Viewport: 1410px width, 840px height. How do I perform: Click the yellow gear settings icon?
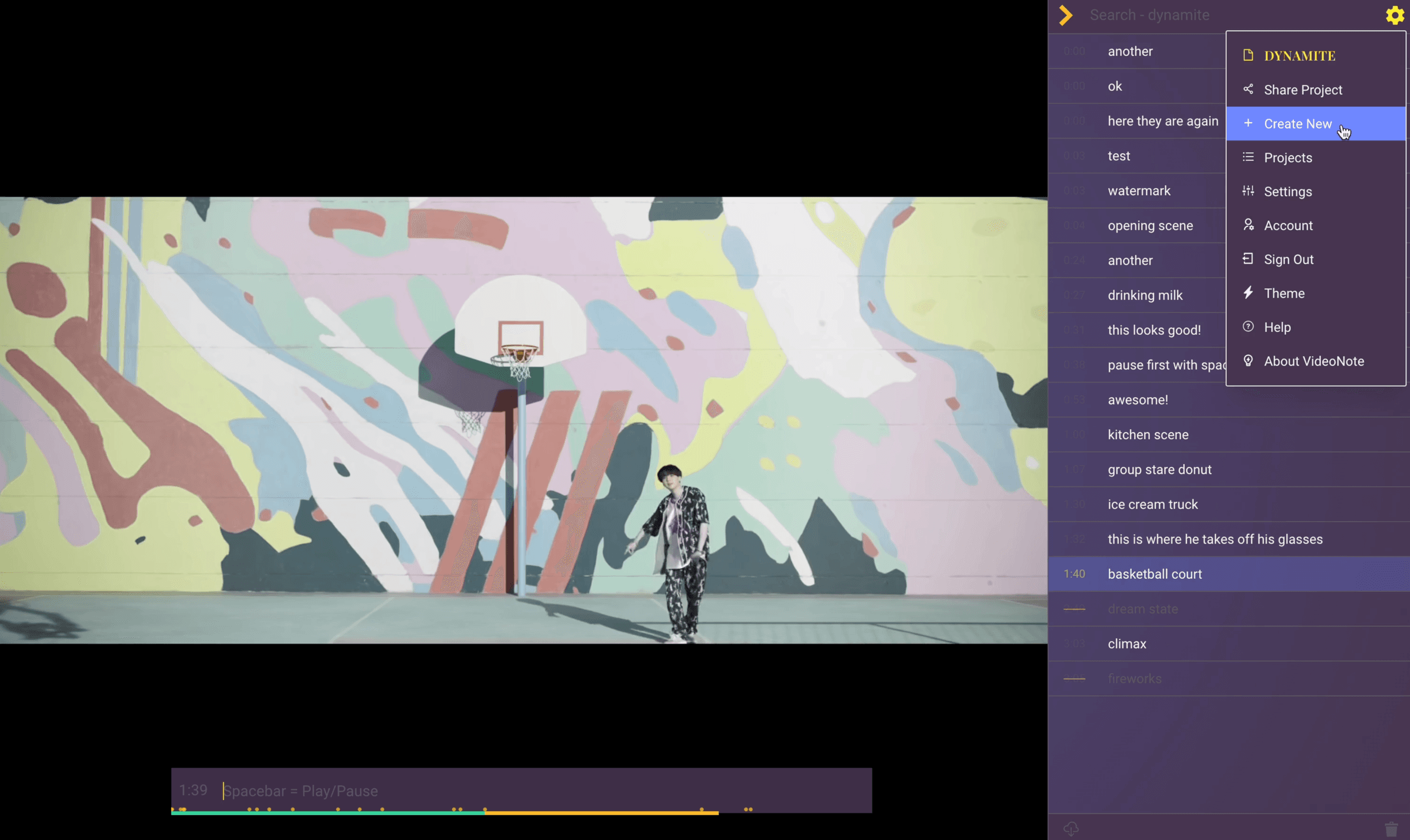(1394, 15)
